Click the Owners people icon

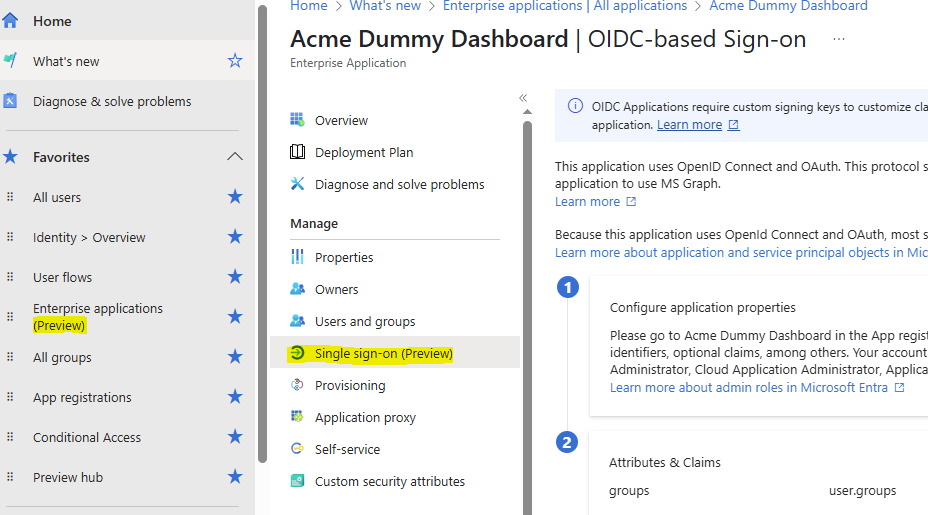(x=297, y=289)
